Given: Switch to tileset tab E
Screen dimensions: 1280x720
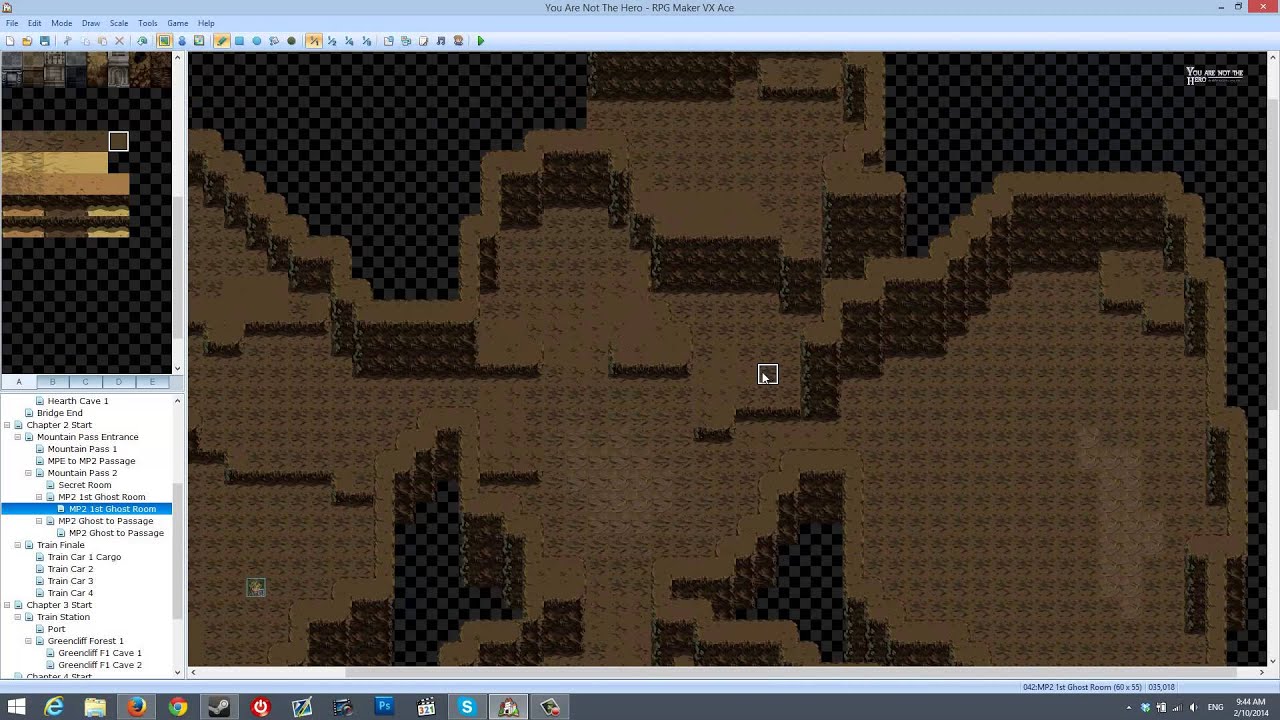Looking at the screenshot, I should (x=152, y=382).
